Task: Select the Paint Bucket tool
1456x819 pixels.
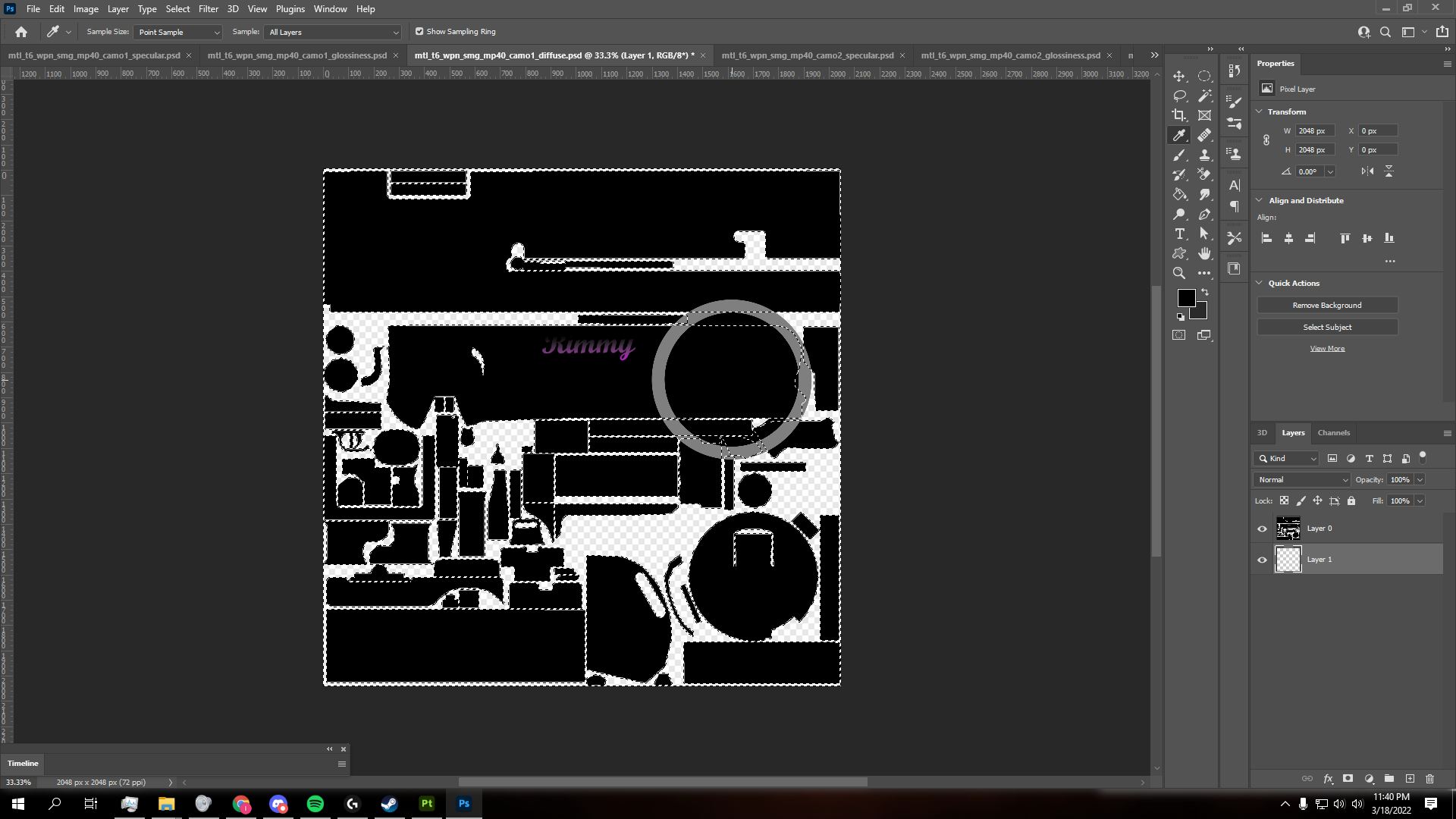Action: point(1179,194)
